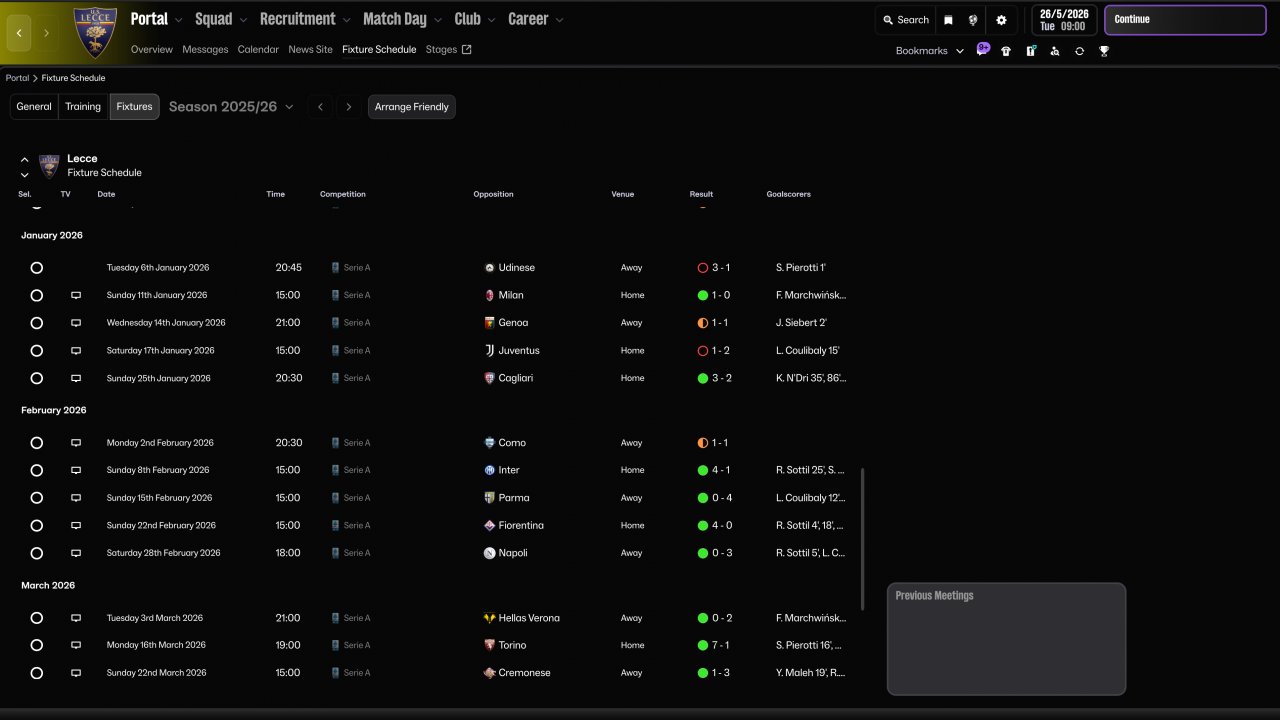Select the Parma fixture on 15th February

37,498
